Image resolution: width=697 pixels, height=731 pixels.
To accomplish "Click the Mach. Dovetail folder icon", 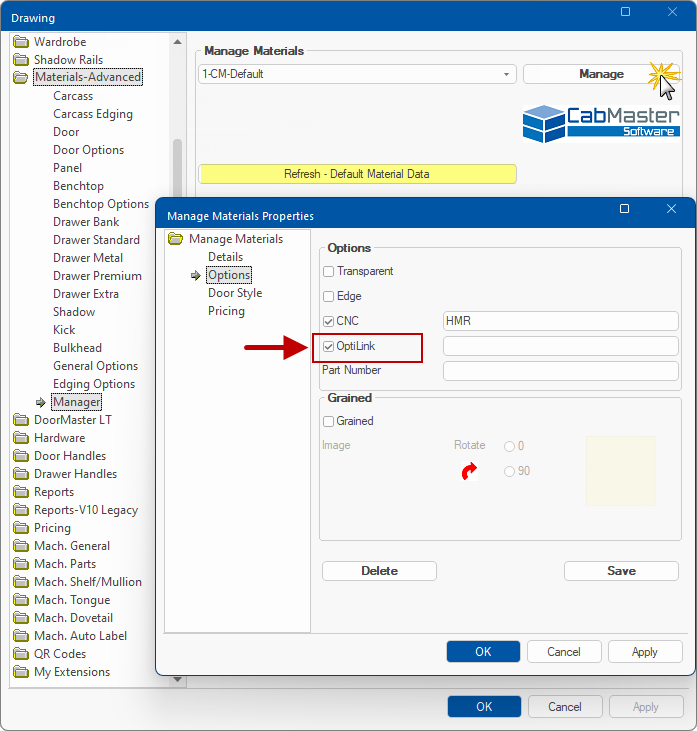I will click(x=21, y=618).
